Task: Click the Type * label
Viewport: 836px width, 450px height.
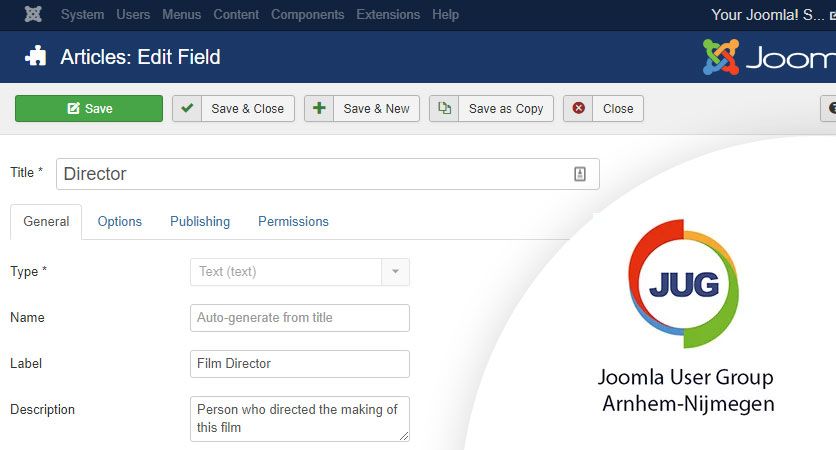Action: click(28, 271)
